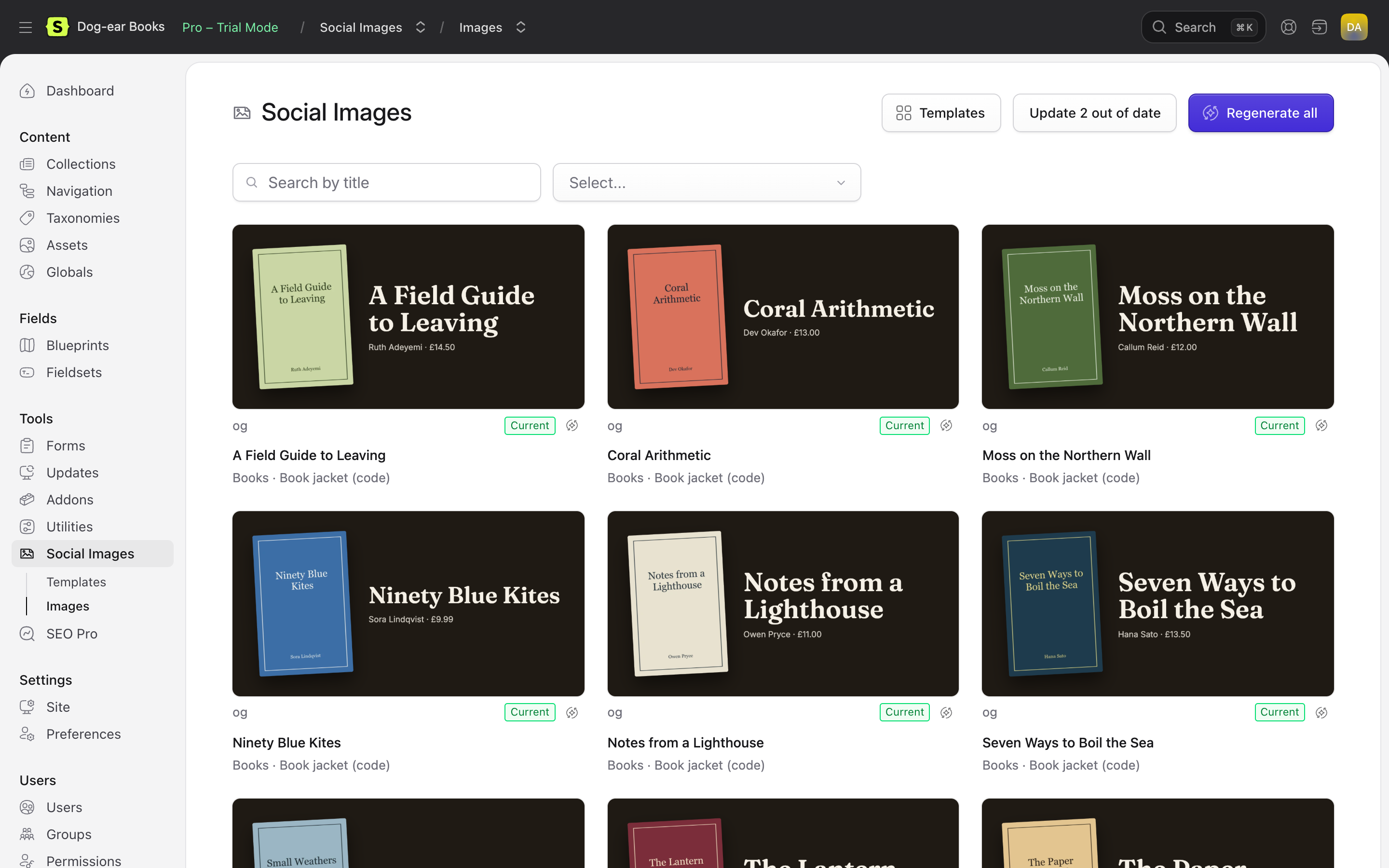Open SEO Pro in the sidebar
Image resolution: width=1389 pixels, height=868 pixels.
coord(93,634)
